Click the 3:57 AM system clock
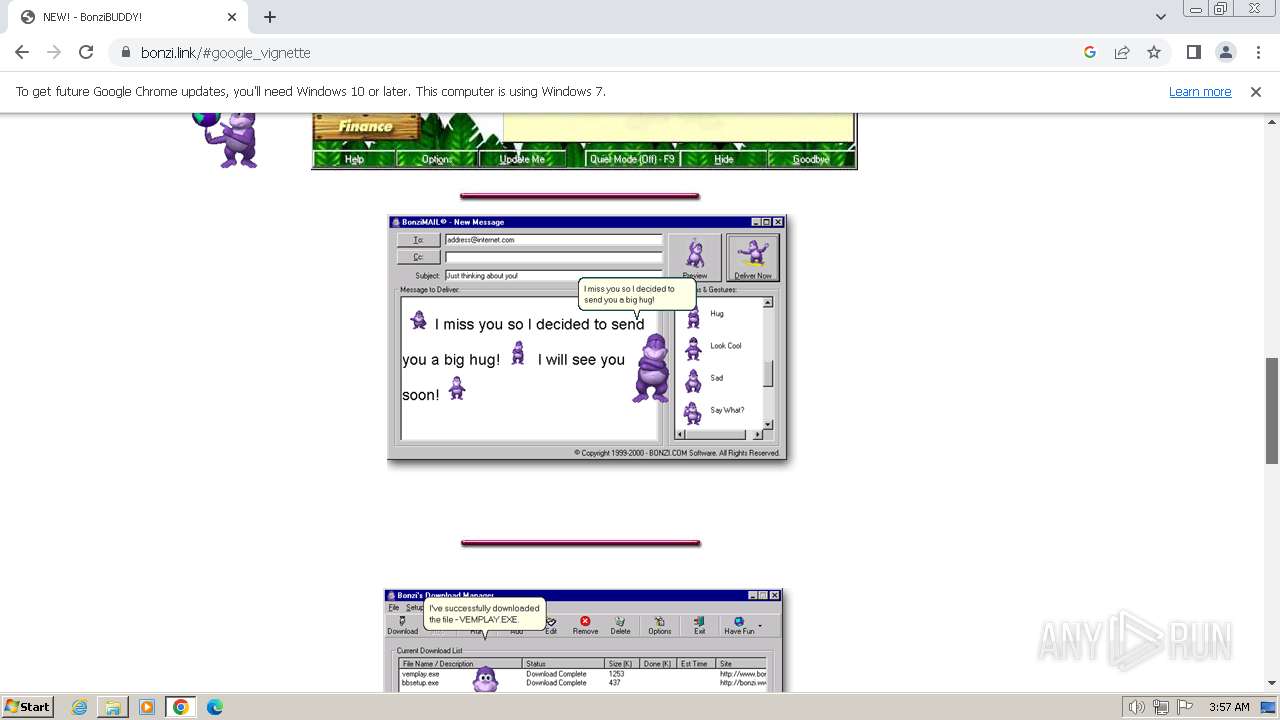 (x=1229, y=707)
